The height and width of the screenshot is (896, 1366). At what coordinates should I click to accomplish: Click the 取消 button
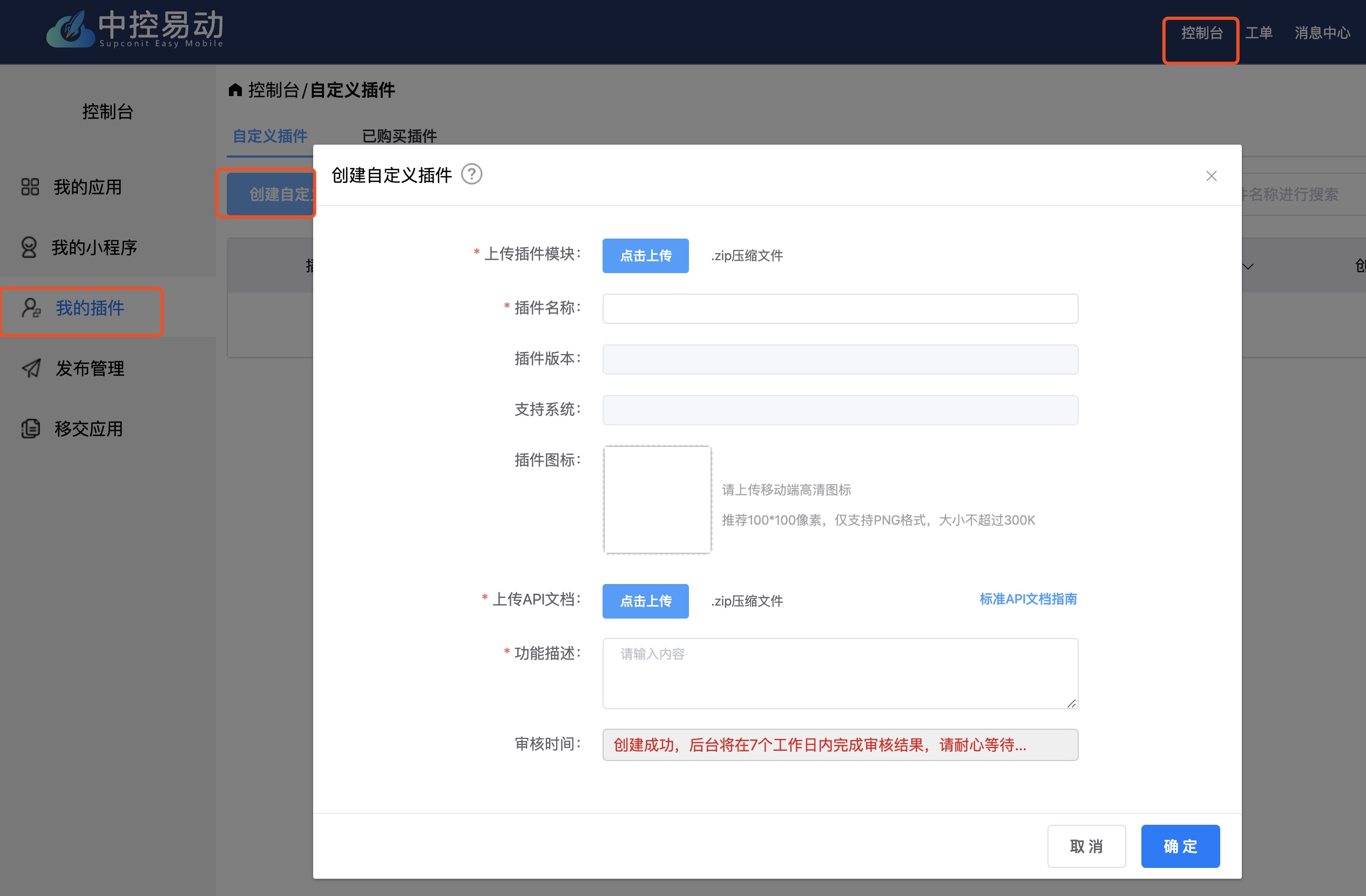[x=1086, y=846]
